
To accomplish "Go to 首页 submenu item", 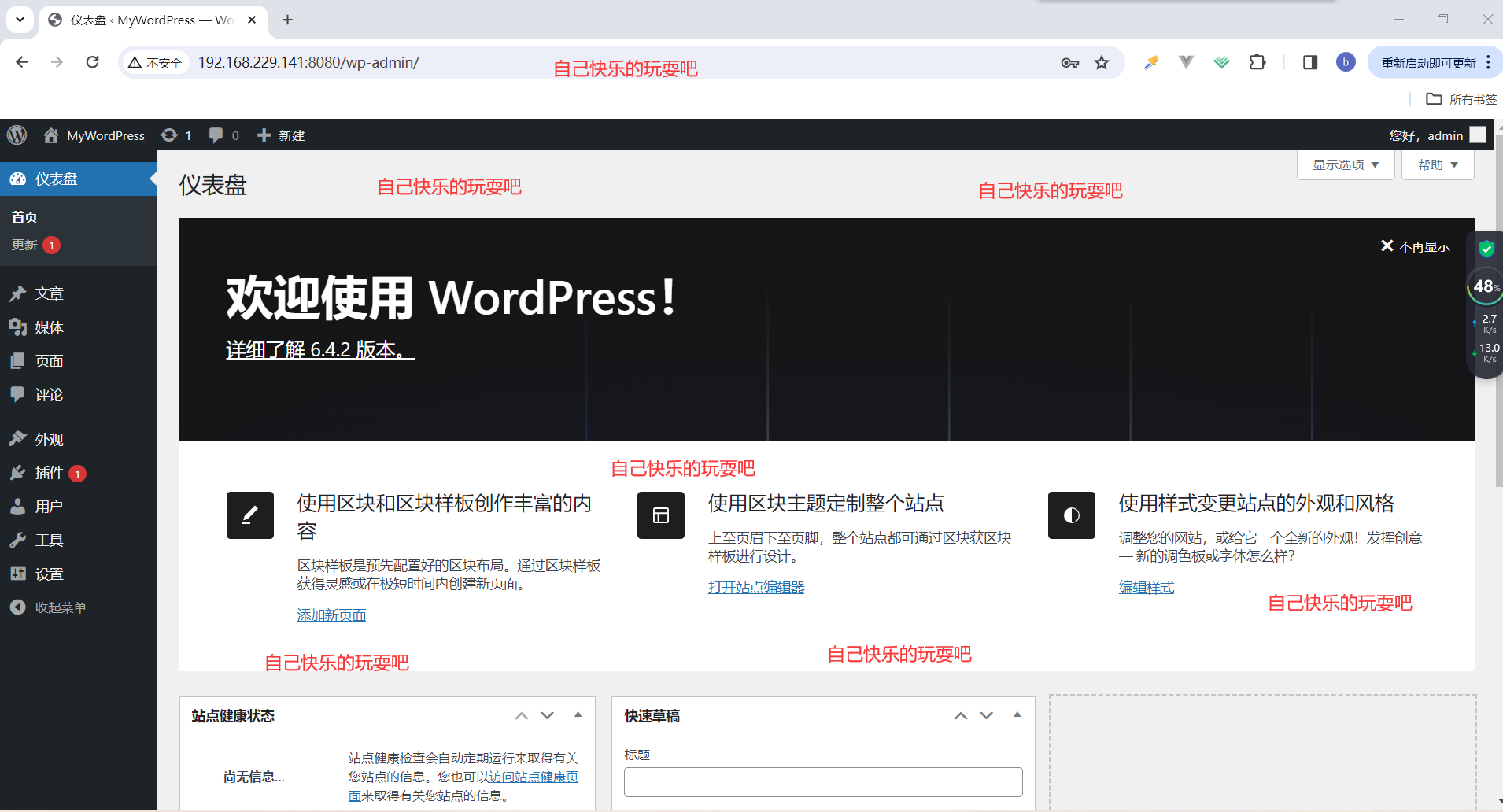I will pos(24,217).
